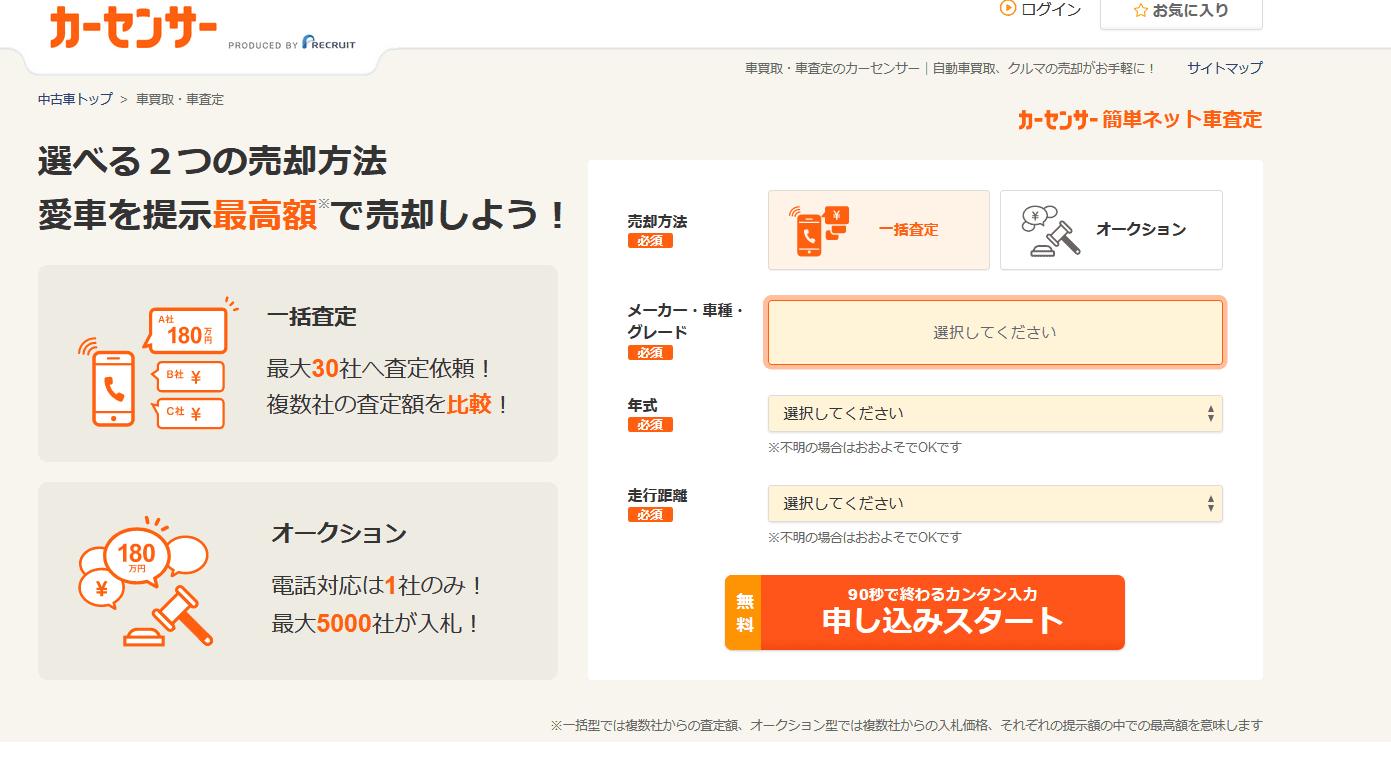
Task: Click the ログイン link
Action: coord(1044,11)
